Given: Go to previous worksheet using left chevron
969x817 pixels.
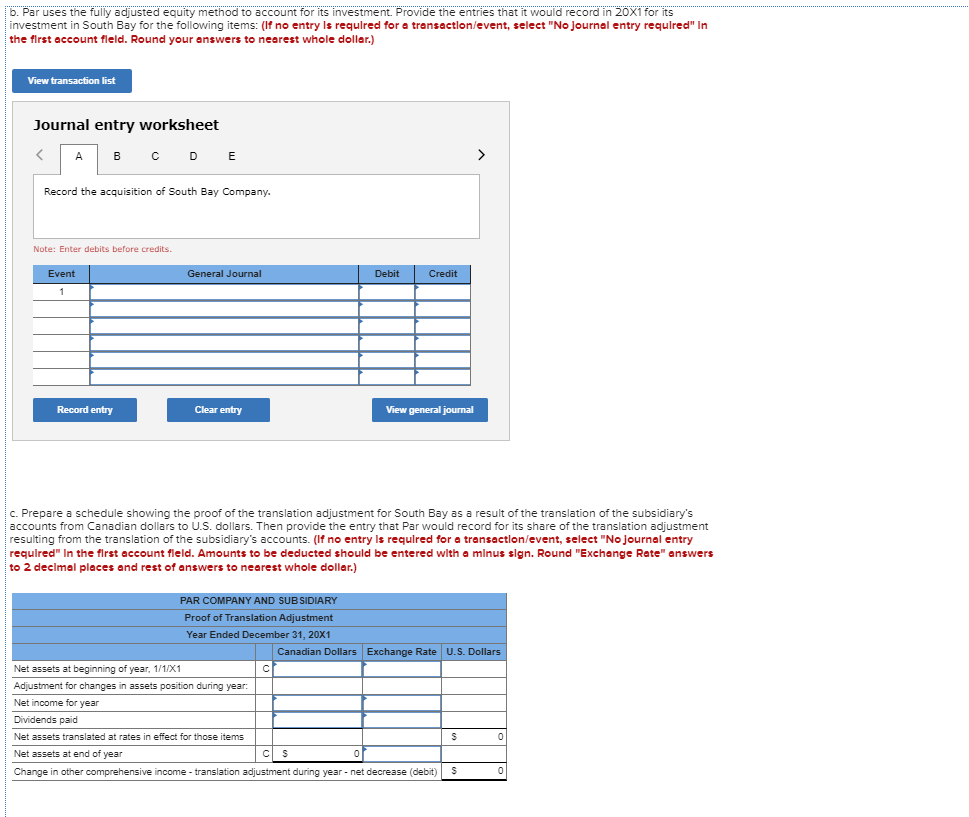Looking at the screenshot, I should (40, 155).
